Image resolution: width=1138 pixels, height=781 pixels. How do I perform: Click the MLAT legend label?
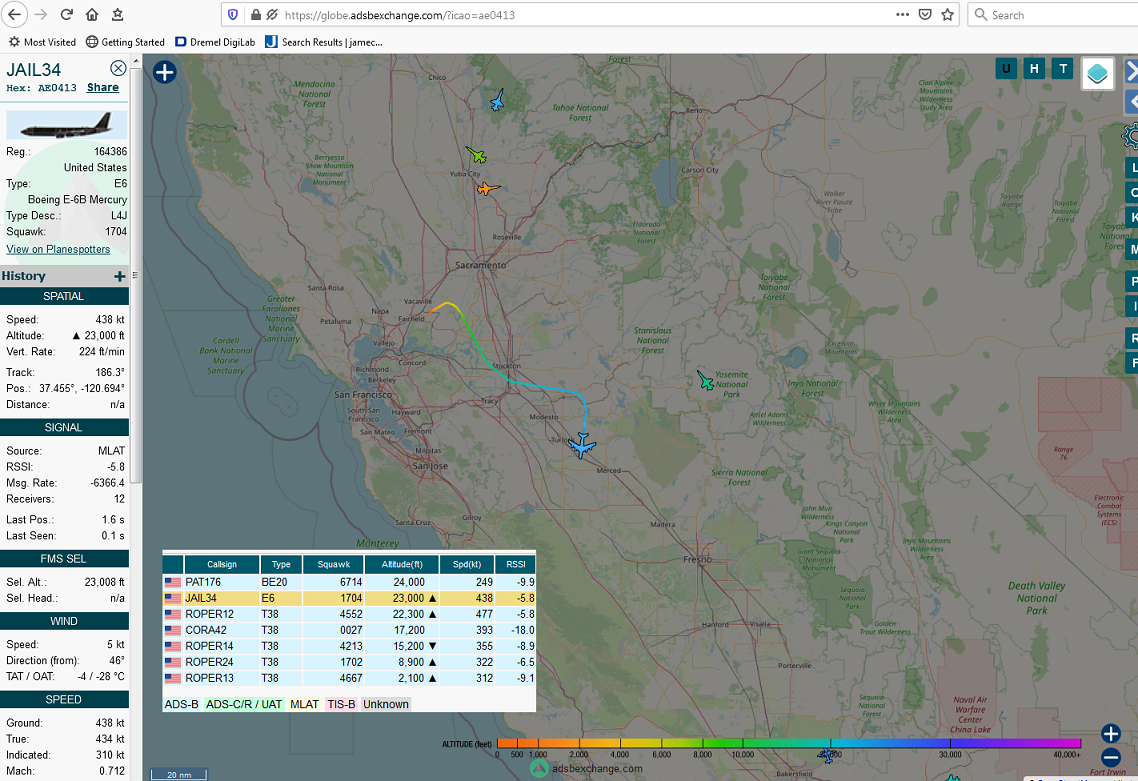pos(304,704)
